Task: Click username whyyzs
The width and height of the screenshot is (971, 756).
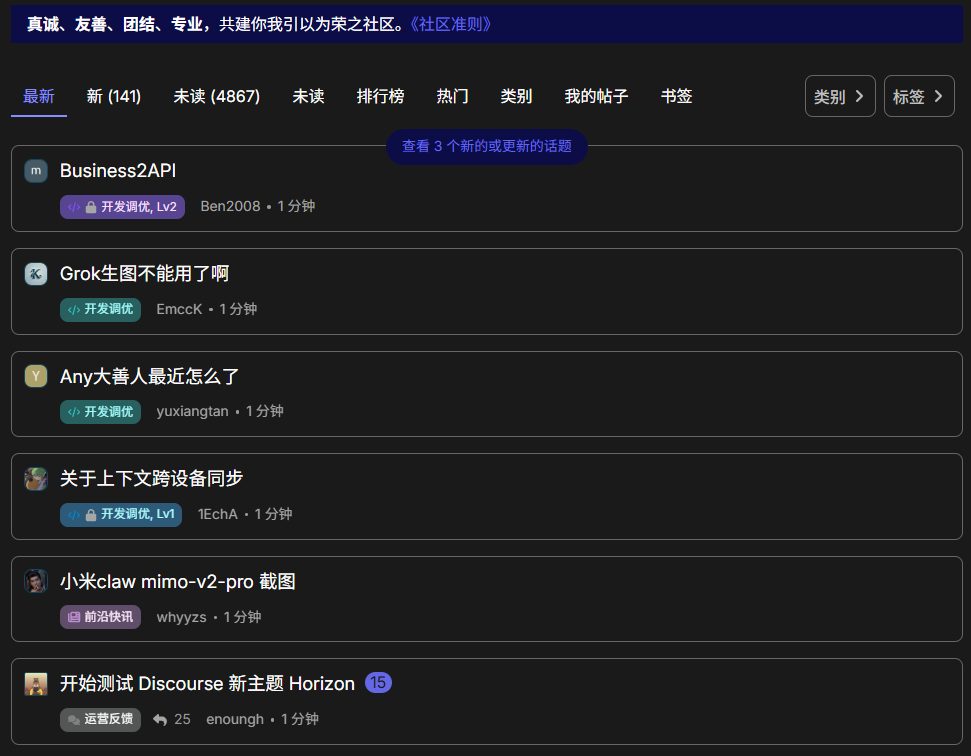Action: coord(181,617)
